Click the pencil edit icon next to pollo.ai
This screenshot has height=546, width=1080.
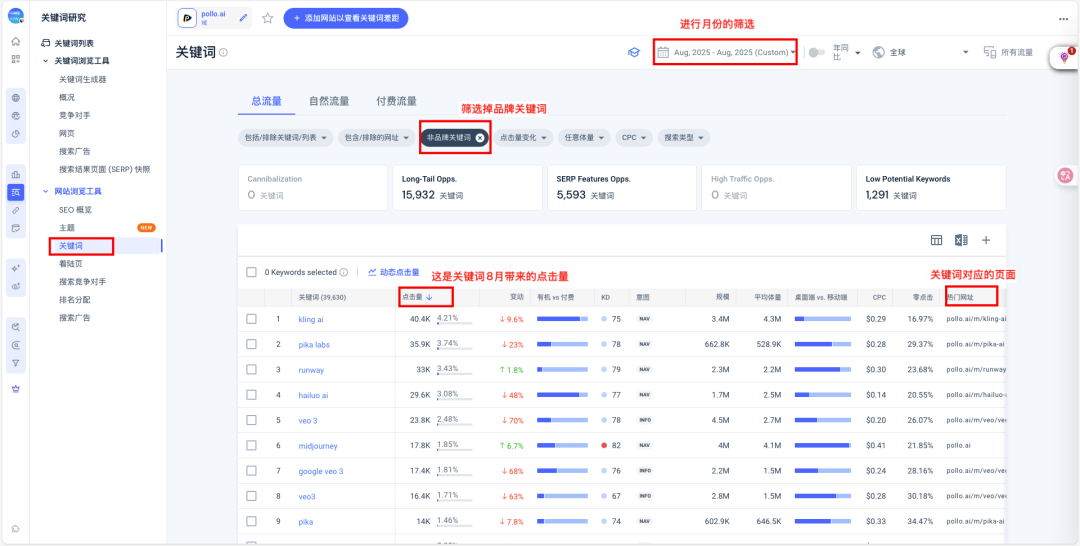[x=243, y=18]
